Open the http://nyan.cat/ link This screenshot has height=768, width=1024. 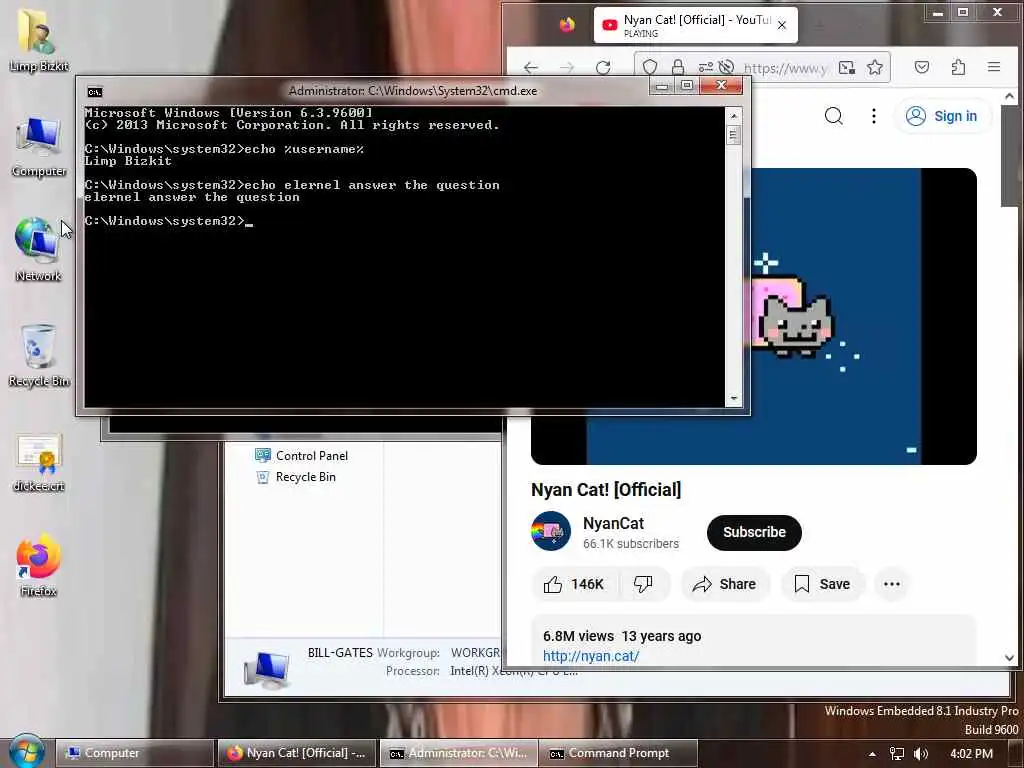(591, 656)
